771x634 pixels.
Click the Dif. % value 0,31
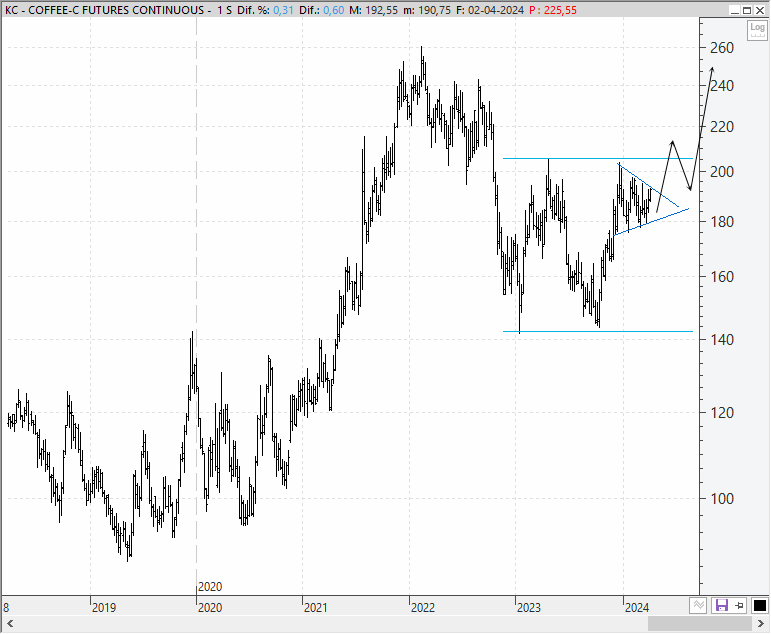click(x=283, y=10)
